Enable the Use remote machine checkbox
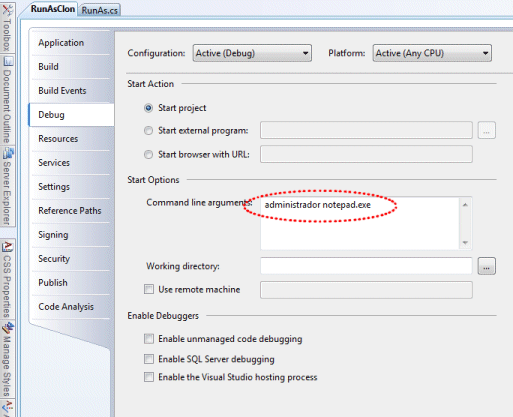 coord(149,289)
